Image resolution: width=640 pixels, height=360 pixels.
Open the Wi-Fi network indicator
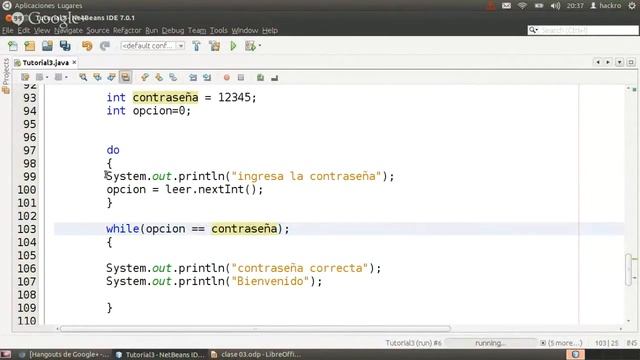(522, 5)
